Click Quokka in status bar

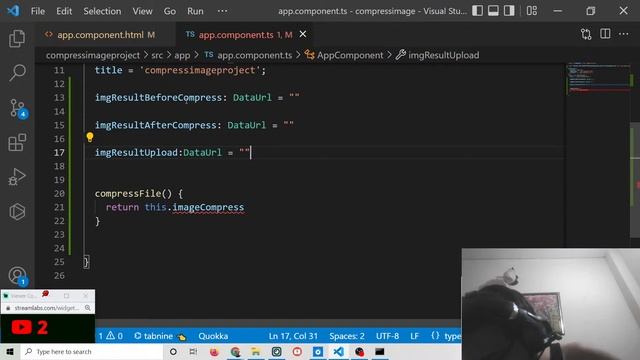point(213,336)
